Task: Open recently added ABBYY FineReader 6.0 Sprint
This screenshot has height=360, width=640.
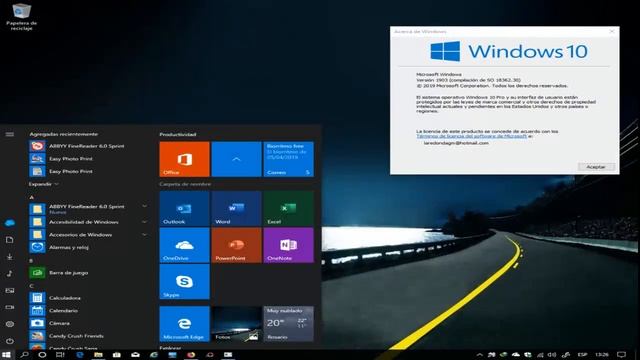Action: pyautogui.click(x=88, y=146)
